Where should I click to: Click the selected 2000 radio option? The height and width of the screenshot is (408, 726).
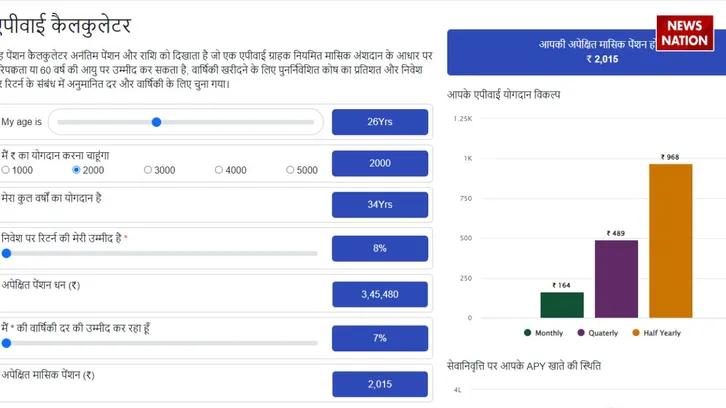[76, 170]
